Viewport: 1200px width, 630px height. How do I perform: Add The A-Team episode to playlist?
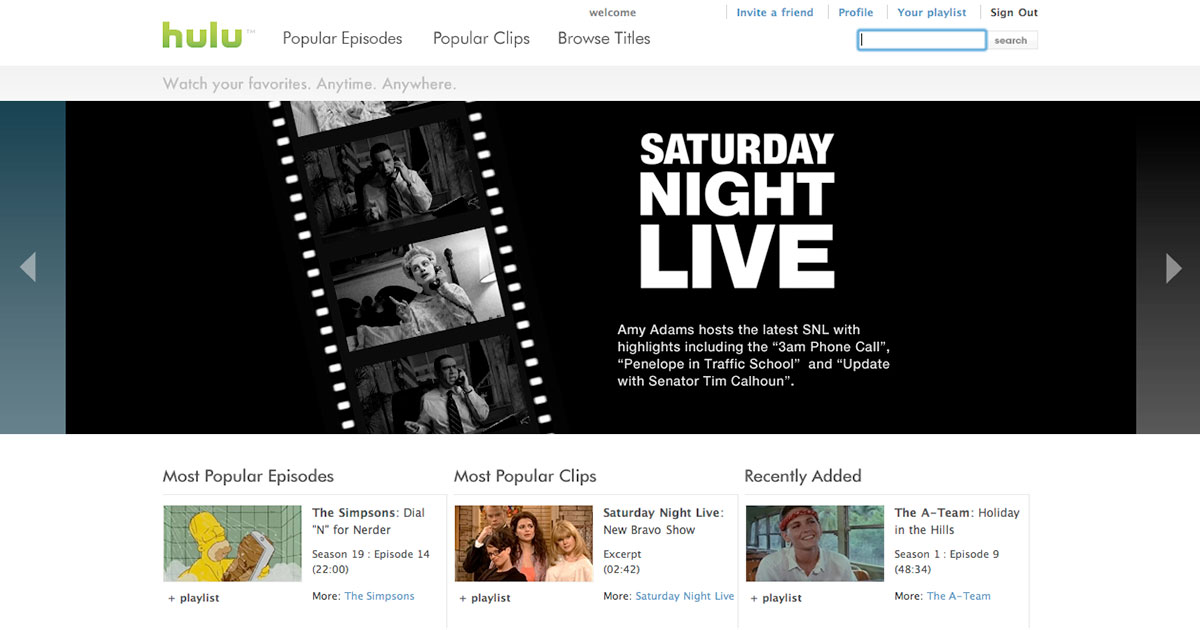coord(775,598)
